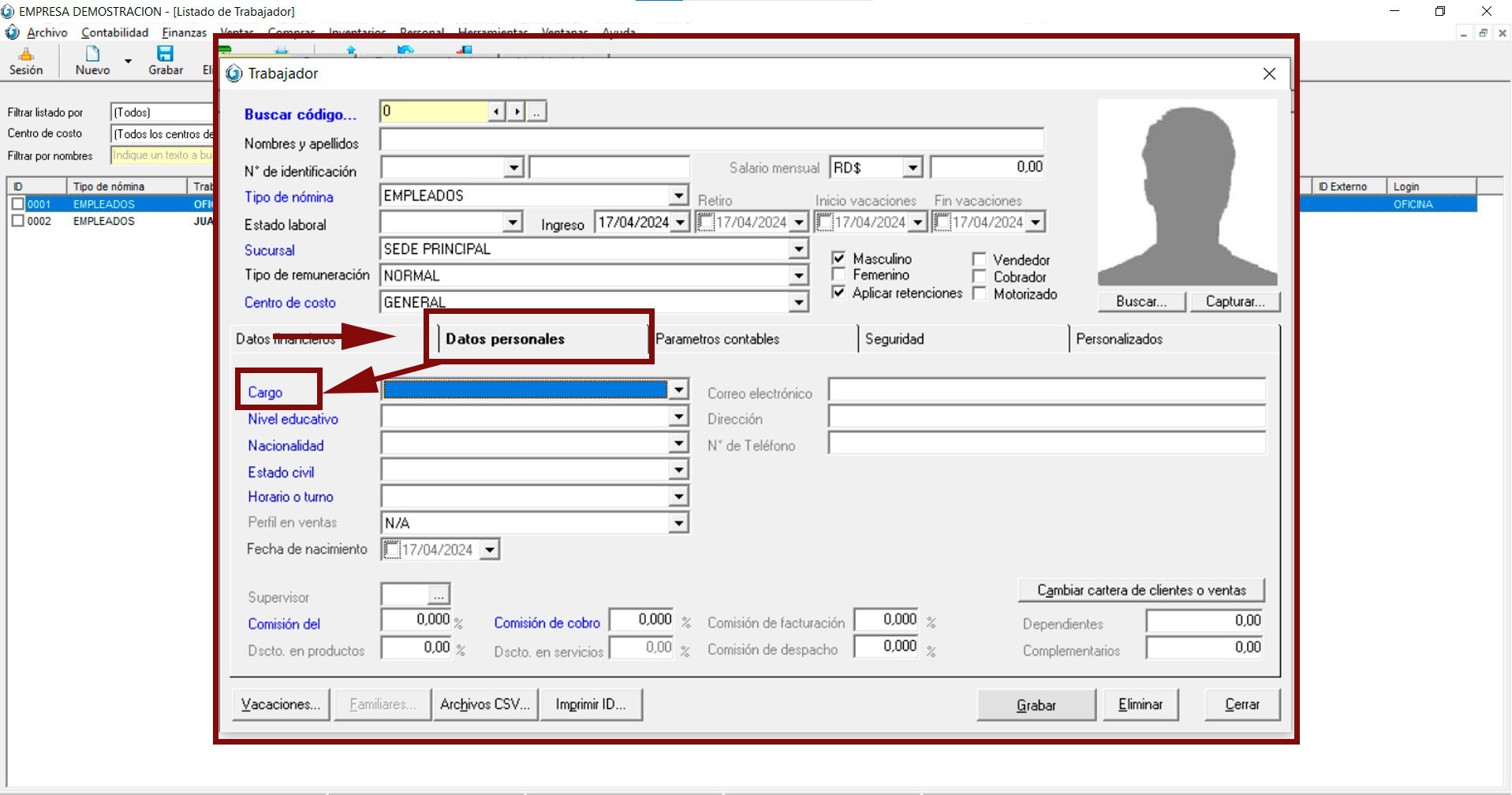
Task: Check the Femenino checkbox
Action: [x=839, y=275]
